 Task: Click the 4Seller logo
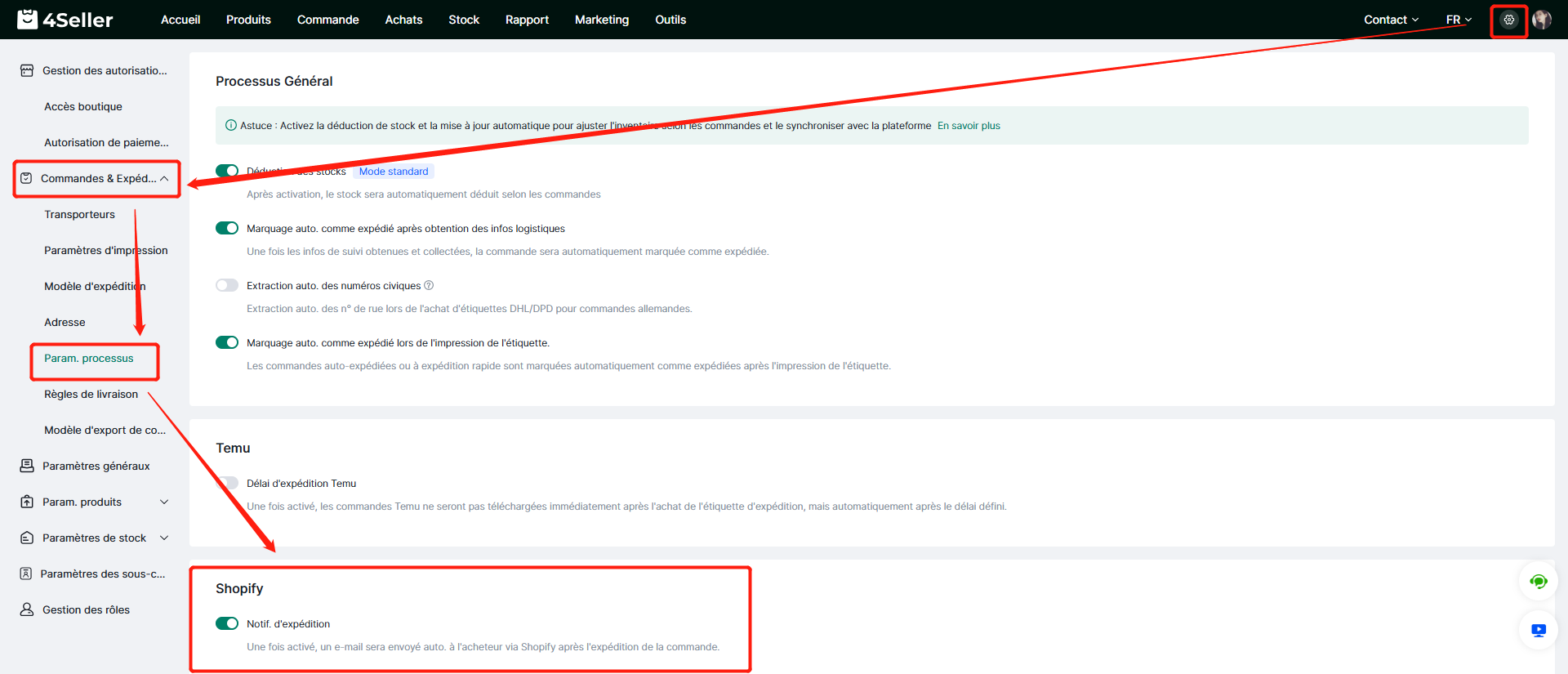(x=65, y=20)
